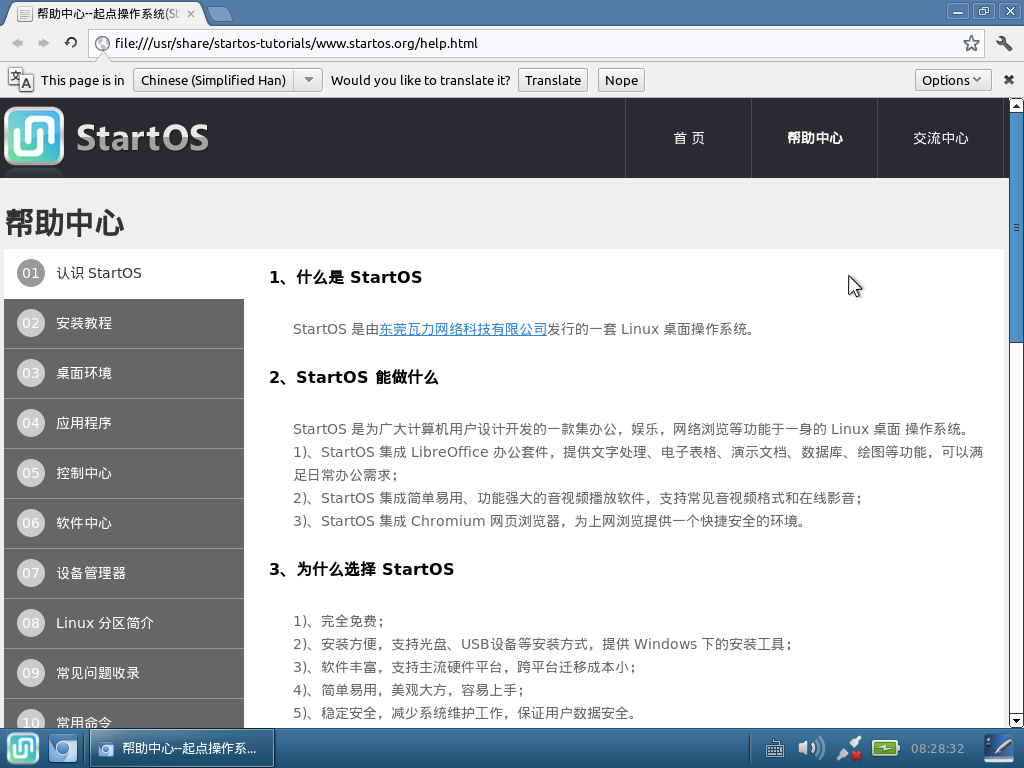
Task: Select the 安装教程 sidebar item
Action: (124, 323)
